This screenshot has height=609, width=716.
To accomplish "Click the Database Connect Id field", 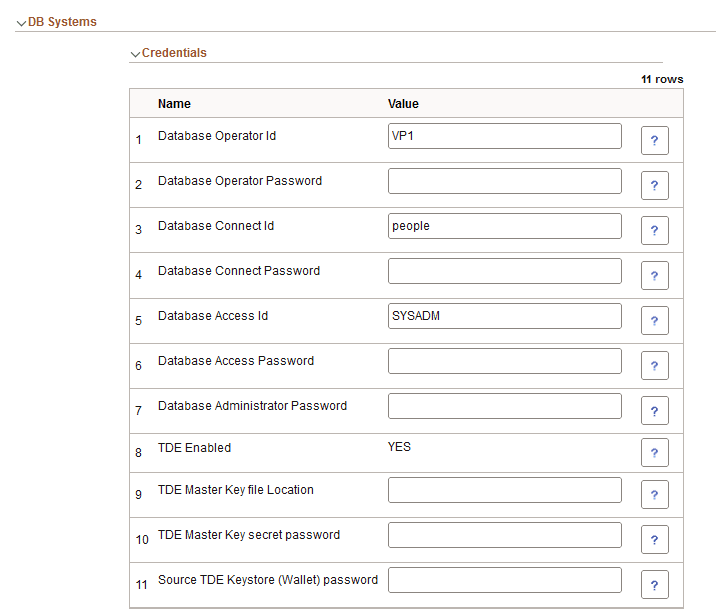I will pyautogui.click(x=504, y=226).
